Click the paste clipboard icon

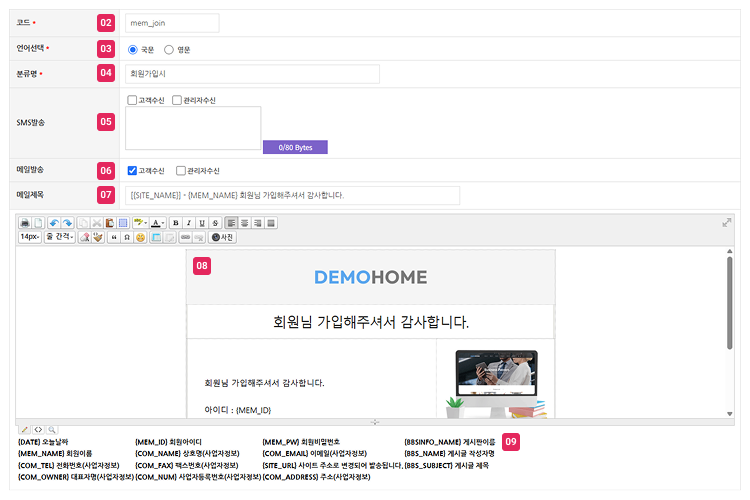click(110, 223)
